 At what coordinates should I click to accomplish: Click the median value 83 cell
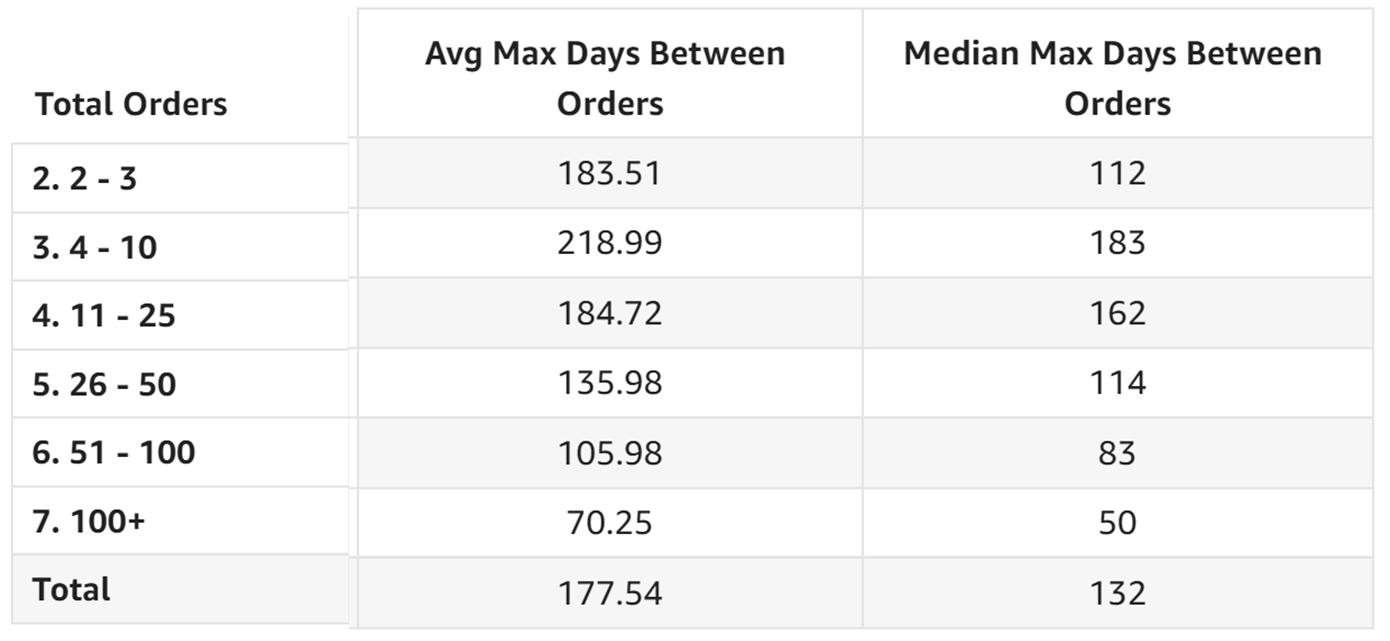coord(1117,453)
